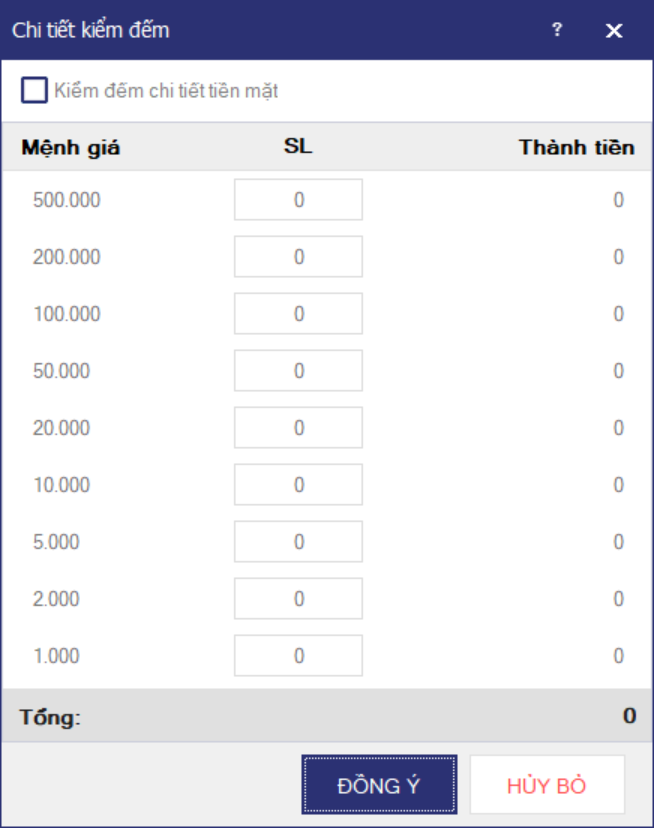
Task: Click quantity field for 500.000 denomination
Action: 298,200
